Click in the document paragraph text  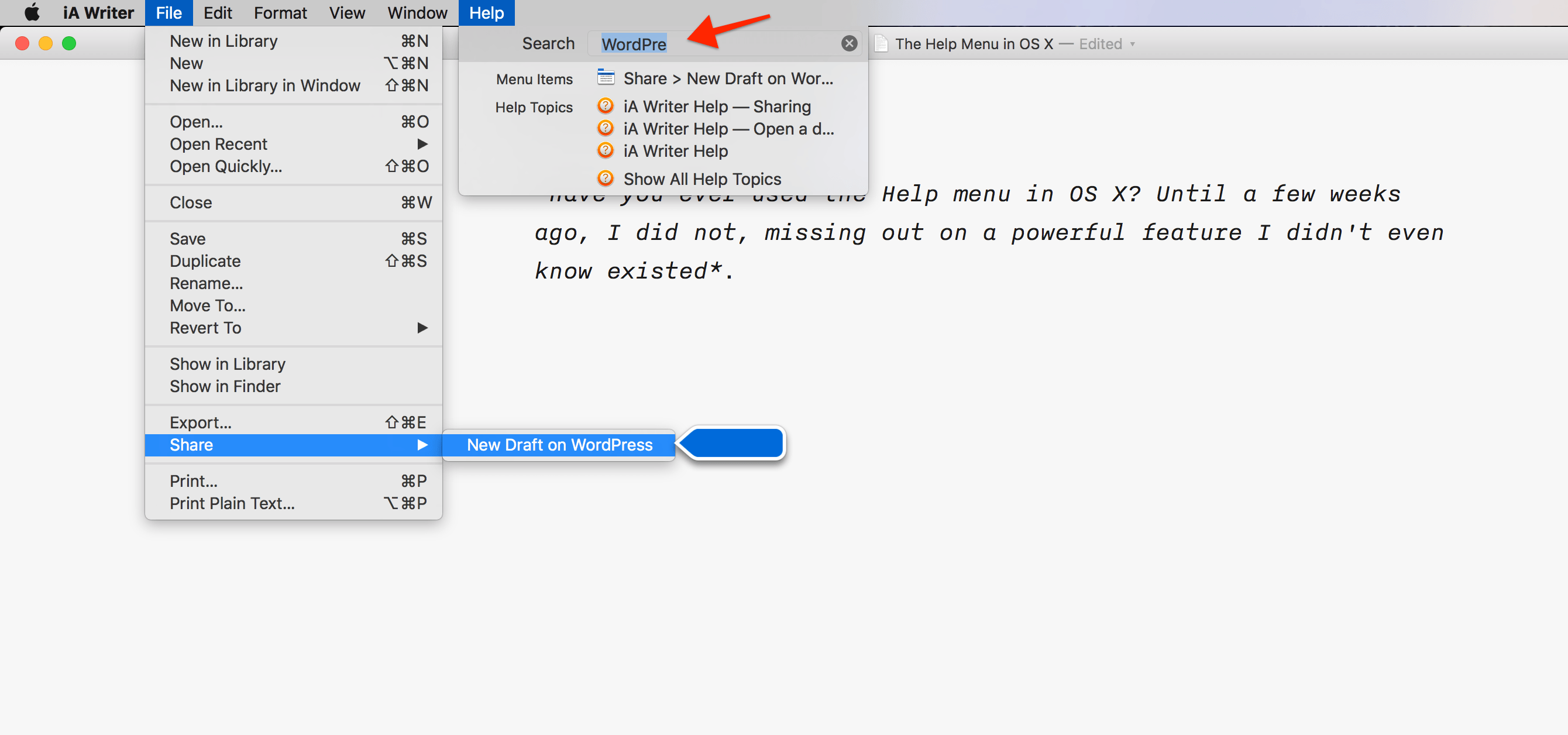coord(989,233)
